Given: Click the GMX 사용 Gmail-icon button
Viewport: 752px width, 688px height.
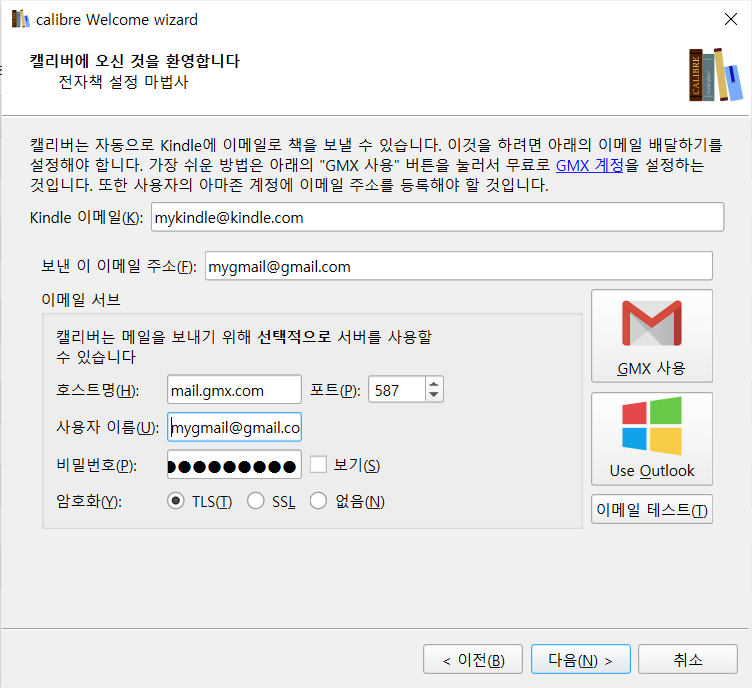Looking at the screenshot, I should click(652, 336).
